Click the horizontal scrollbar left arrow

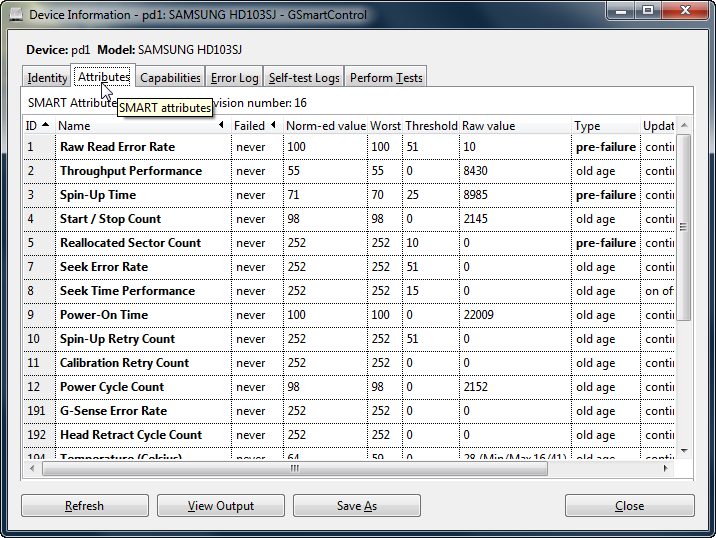click(32, 468)
